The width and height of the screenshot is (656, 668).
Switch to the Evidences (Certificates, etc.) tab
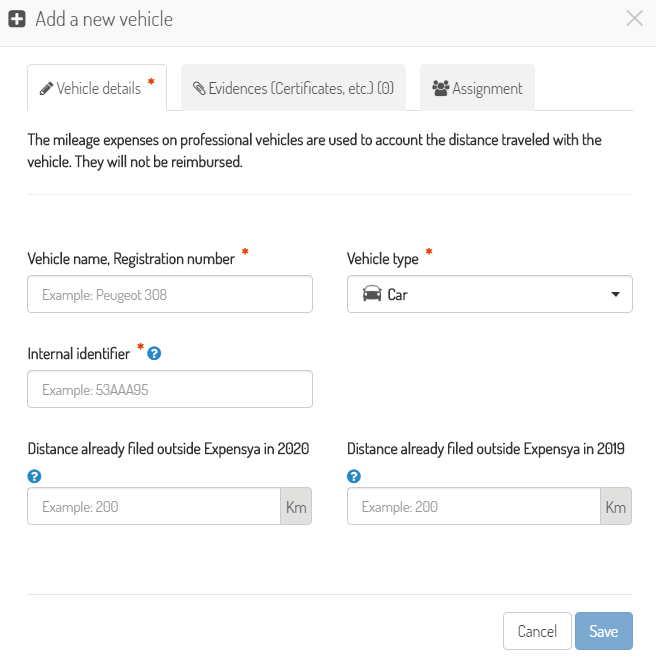293,87
